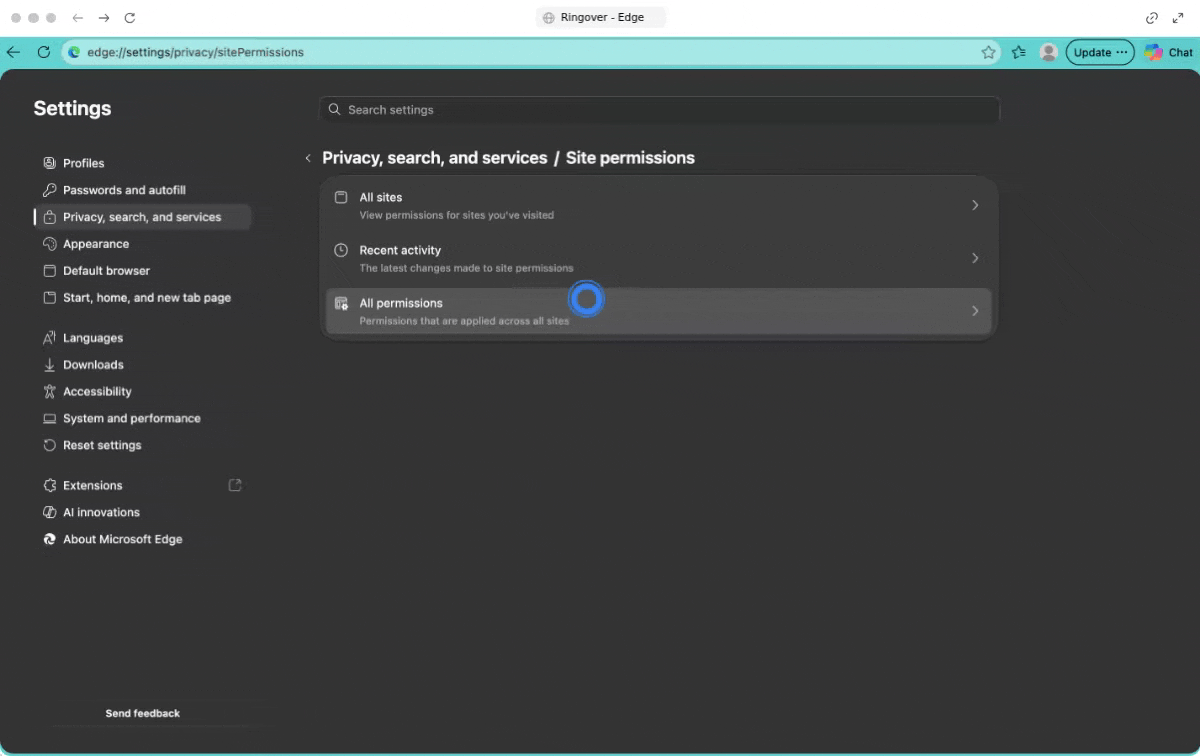Click the Profiles person icon
1200x756 pixels.
50,163
